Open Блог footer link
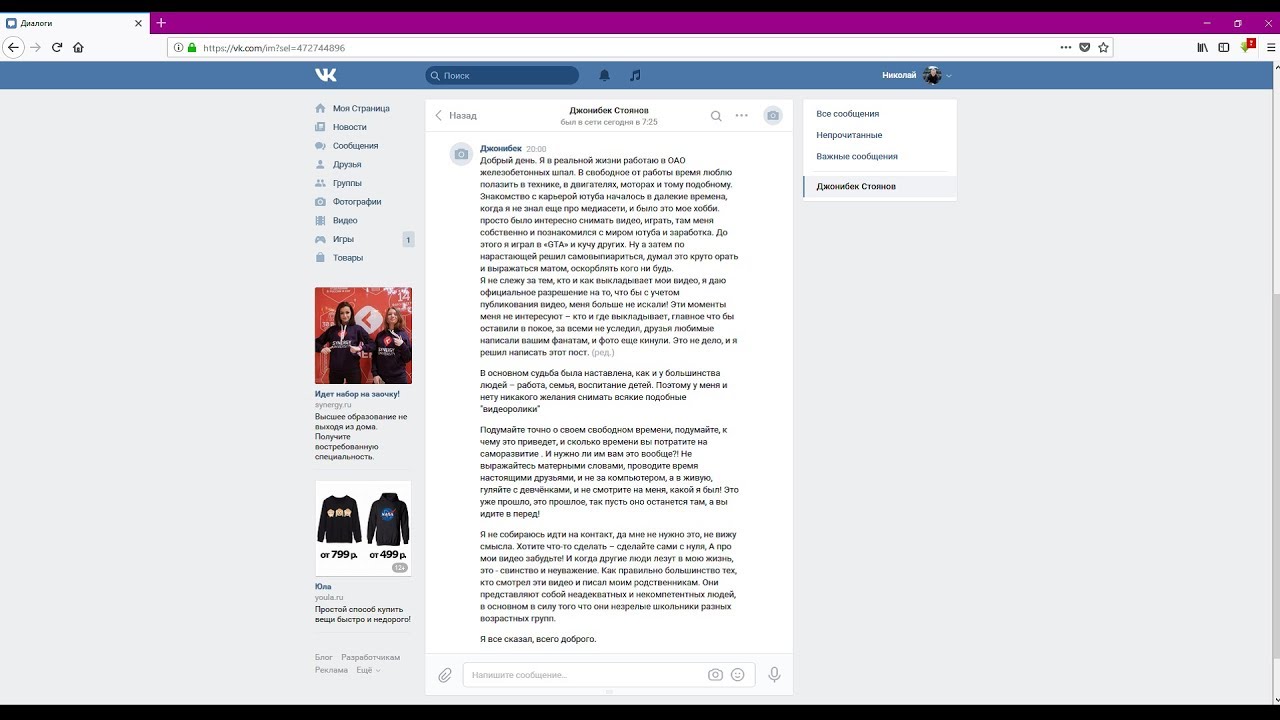Image resolution: width=1280 pixels, height=720 pixels. coord(324,657)
